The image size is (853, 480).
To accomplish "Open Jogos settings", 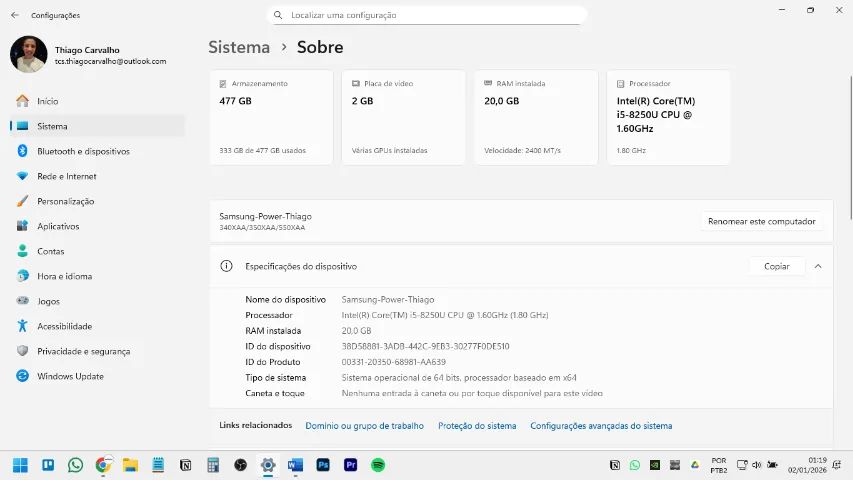I will 98,301.
